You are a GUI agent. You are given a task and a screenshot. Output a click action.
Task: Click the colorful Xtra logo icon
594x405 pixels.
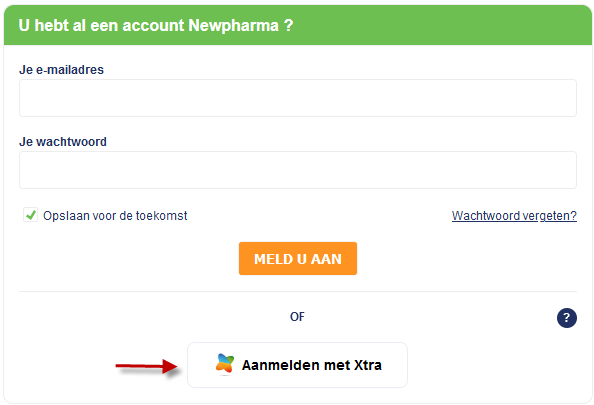(225, 364)
